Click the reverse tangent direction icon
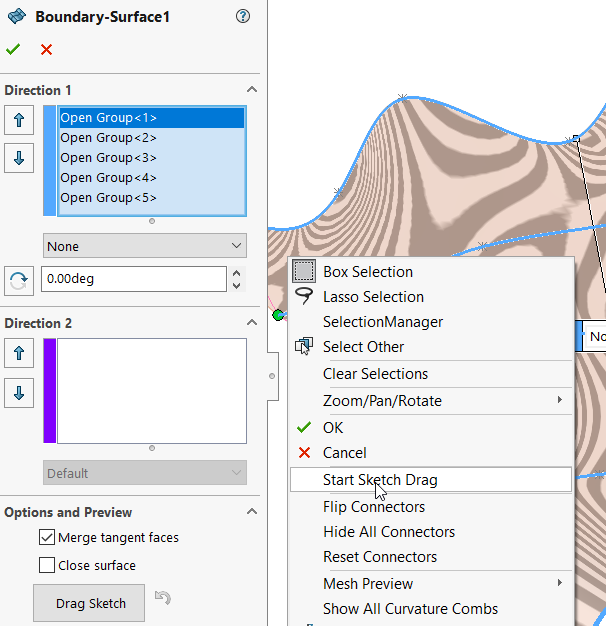The image size is (606, 626). pyautogui.click(x=19, y=281)
